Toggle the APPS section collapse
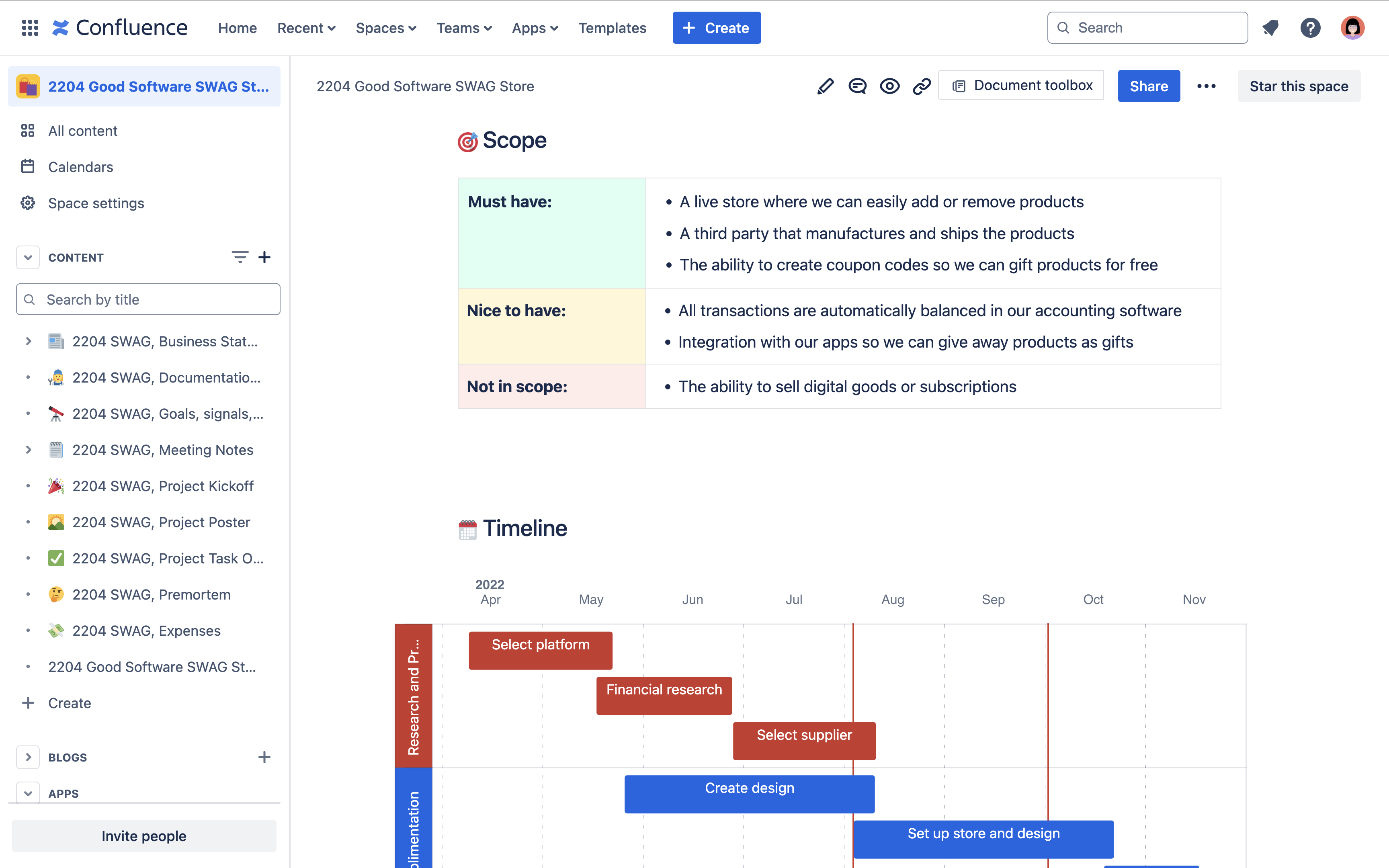Screen dimensions: 1389x868 [x=26, y=793]
